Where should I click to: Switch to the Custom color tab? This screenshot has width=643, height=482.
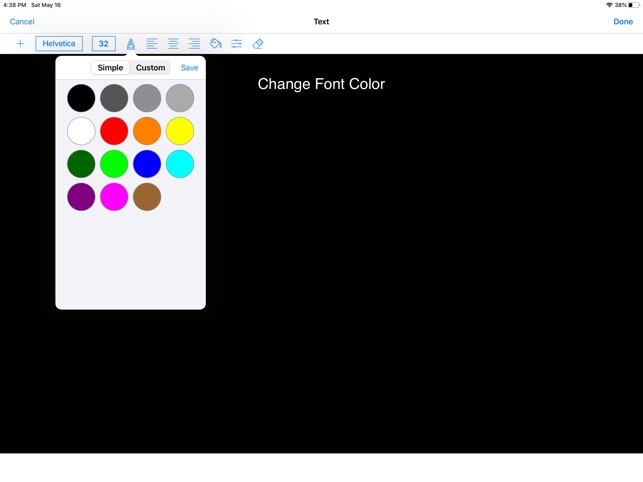150,68
